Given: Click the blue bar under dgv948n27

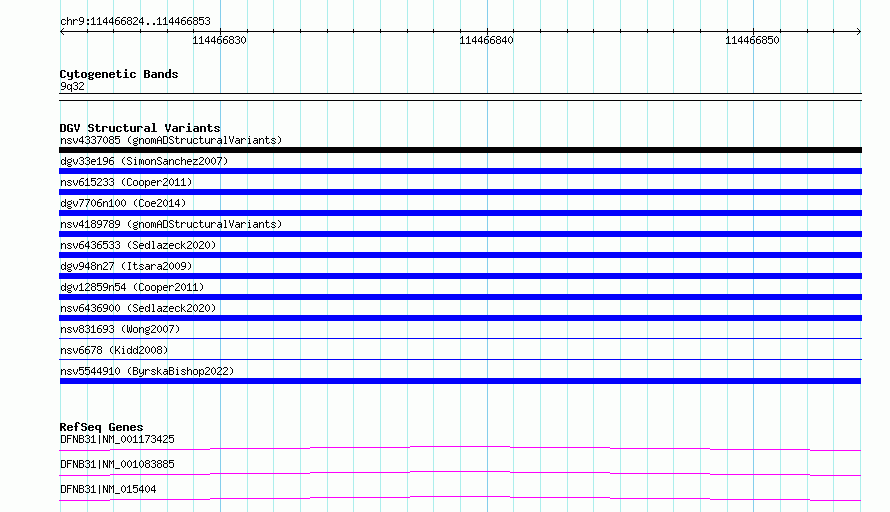Looking at the screenshot, I should point(460,276).
